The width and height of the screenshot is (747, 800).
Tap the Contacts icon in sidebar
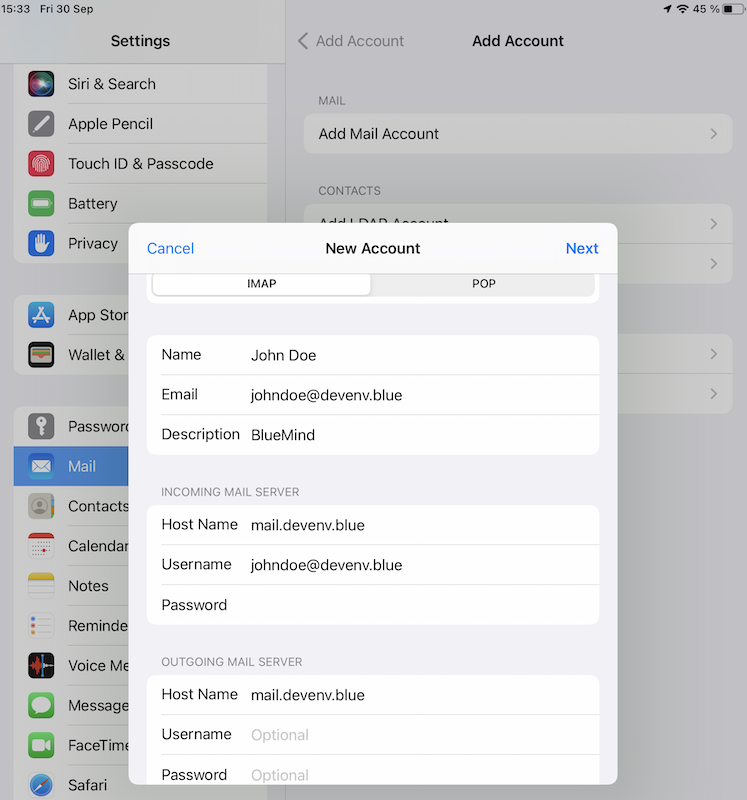pyautogui.click(x=41, y=506)
